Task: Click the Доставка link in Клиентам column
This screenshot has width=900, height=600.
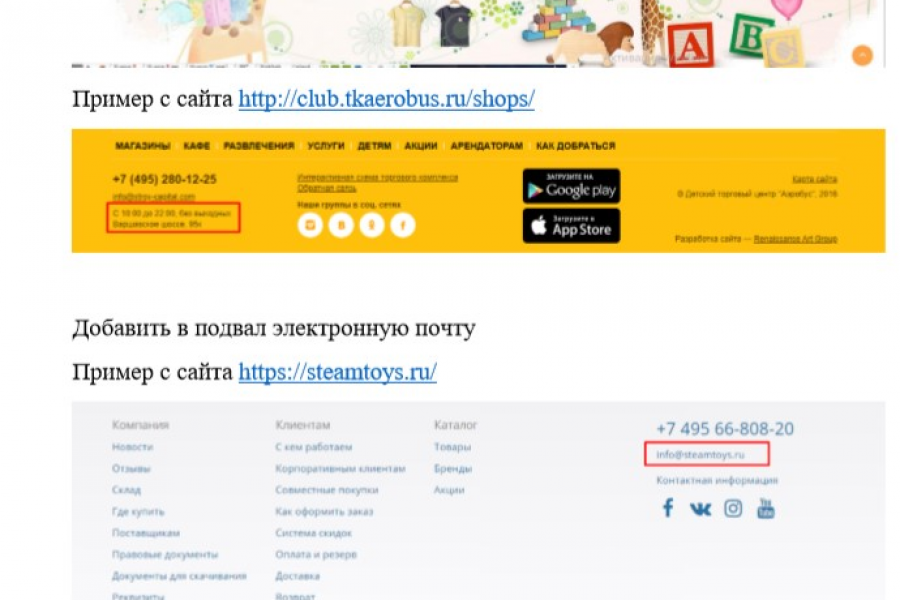Action: pos(297,576)
